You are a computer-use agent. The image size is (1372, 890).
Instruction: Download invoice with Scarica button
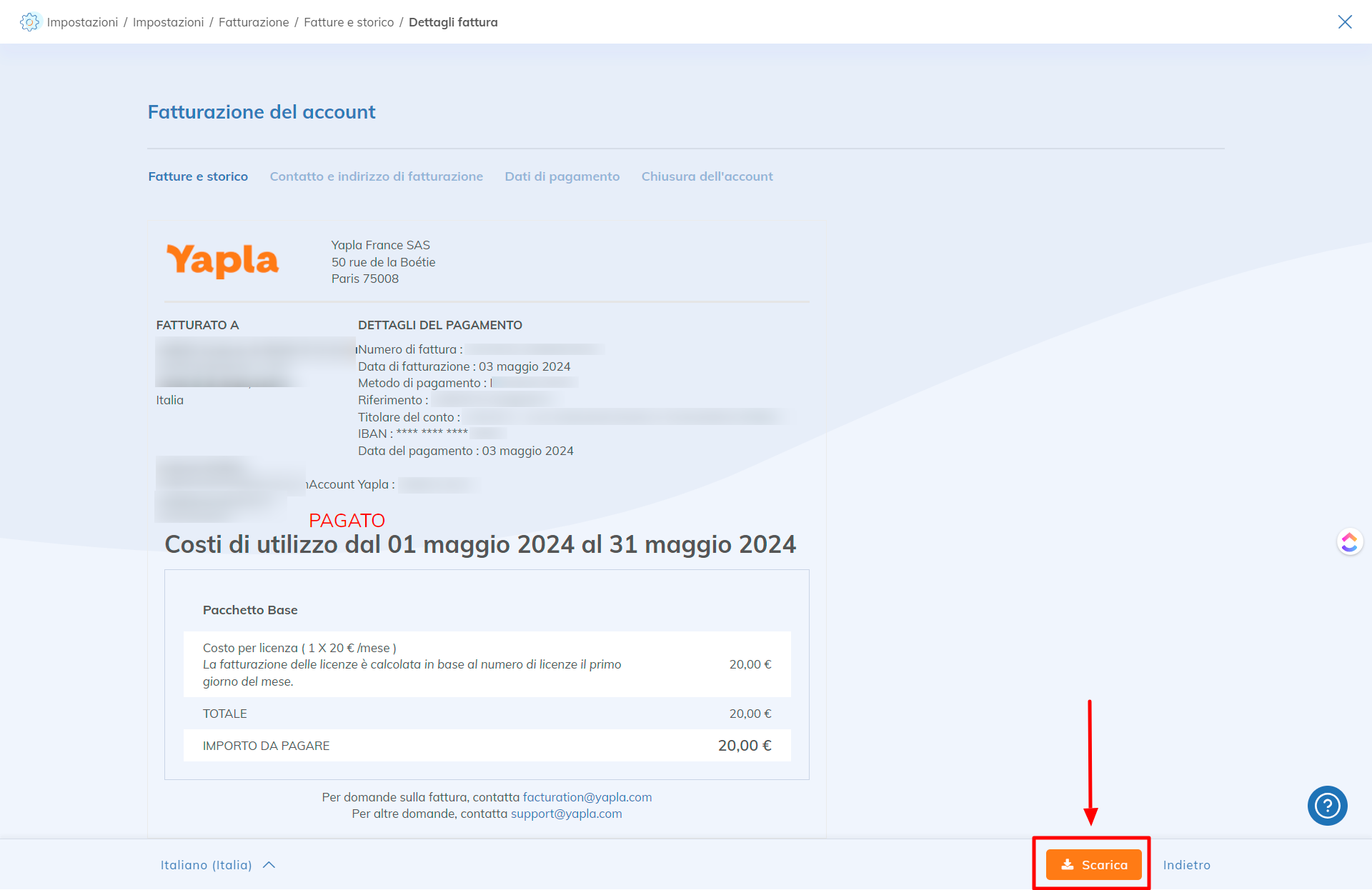(1093, 864)
